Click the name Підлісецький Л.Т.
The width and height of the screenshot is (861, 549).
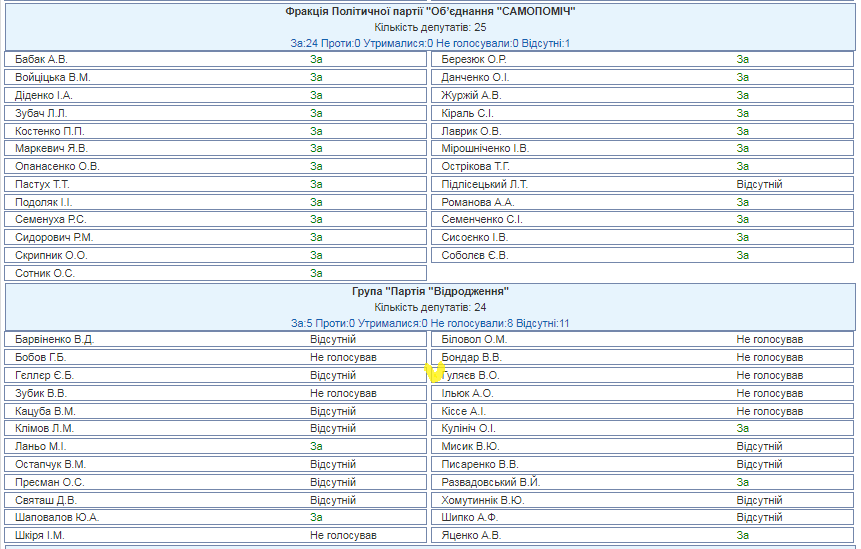point(484,184)
